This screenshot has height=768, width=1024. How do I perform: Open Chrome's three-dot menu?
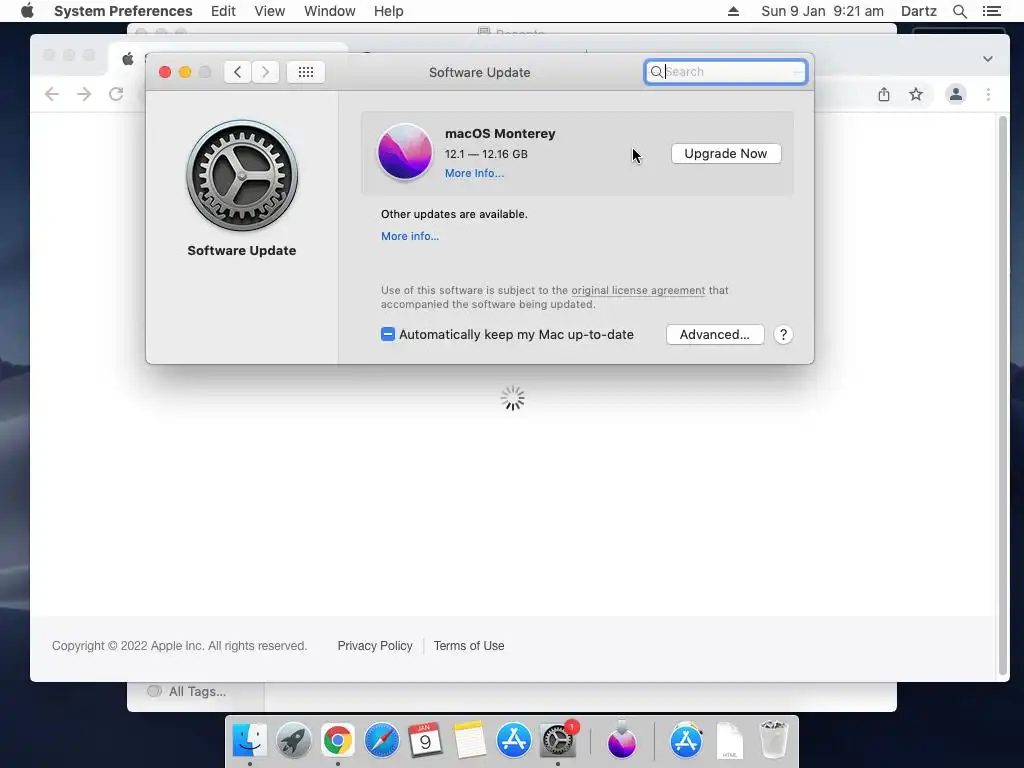pyautogui.click(x=988, y=94)
